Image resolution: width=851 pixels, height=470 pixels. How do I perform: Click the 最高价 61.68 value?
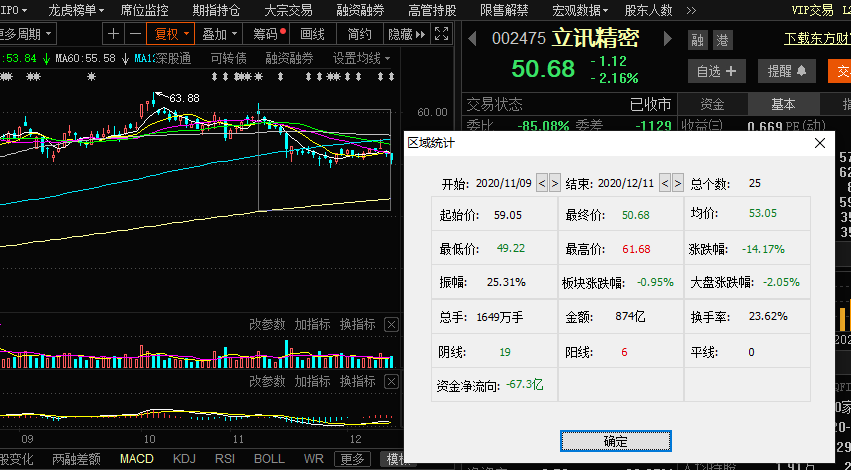click(x=636, y=249)
